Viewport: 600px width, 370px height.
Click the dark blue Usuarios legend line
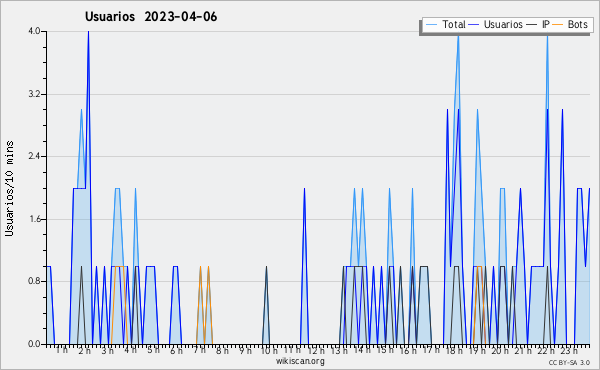474,25
